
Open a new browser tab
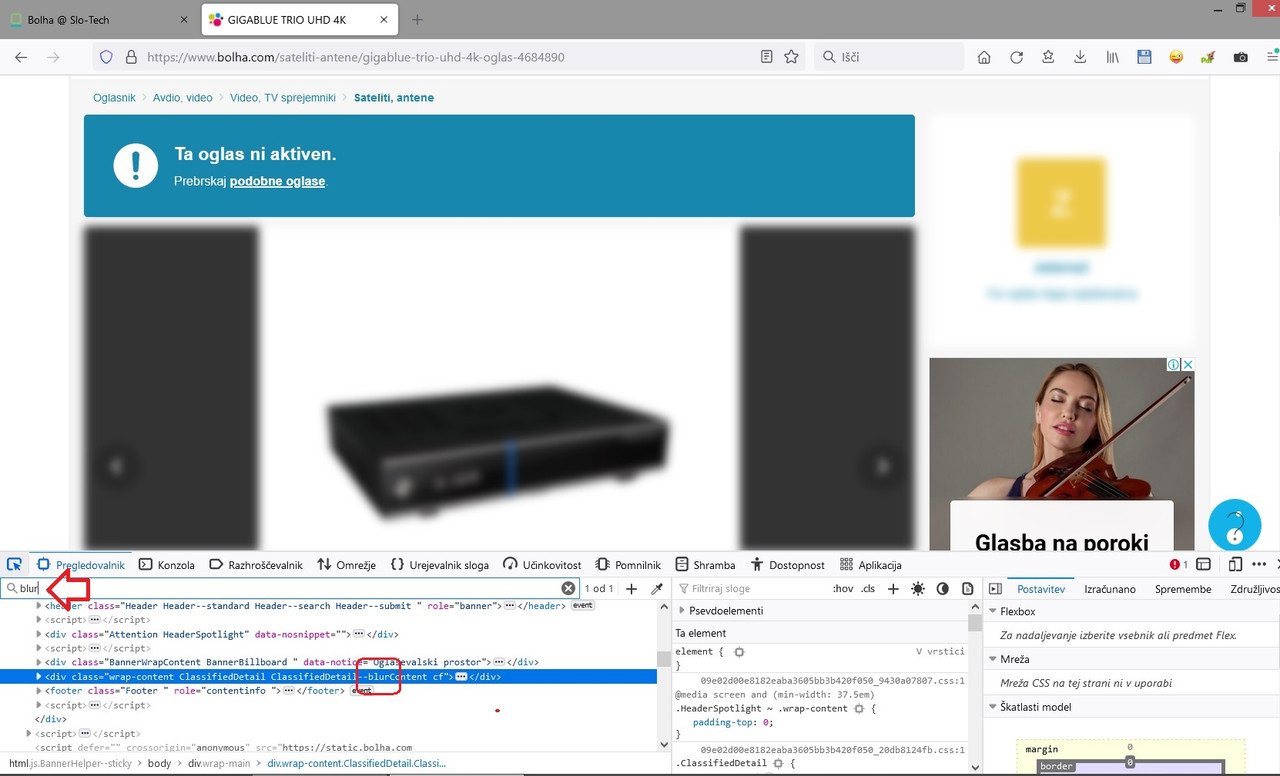(417, 20)
